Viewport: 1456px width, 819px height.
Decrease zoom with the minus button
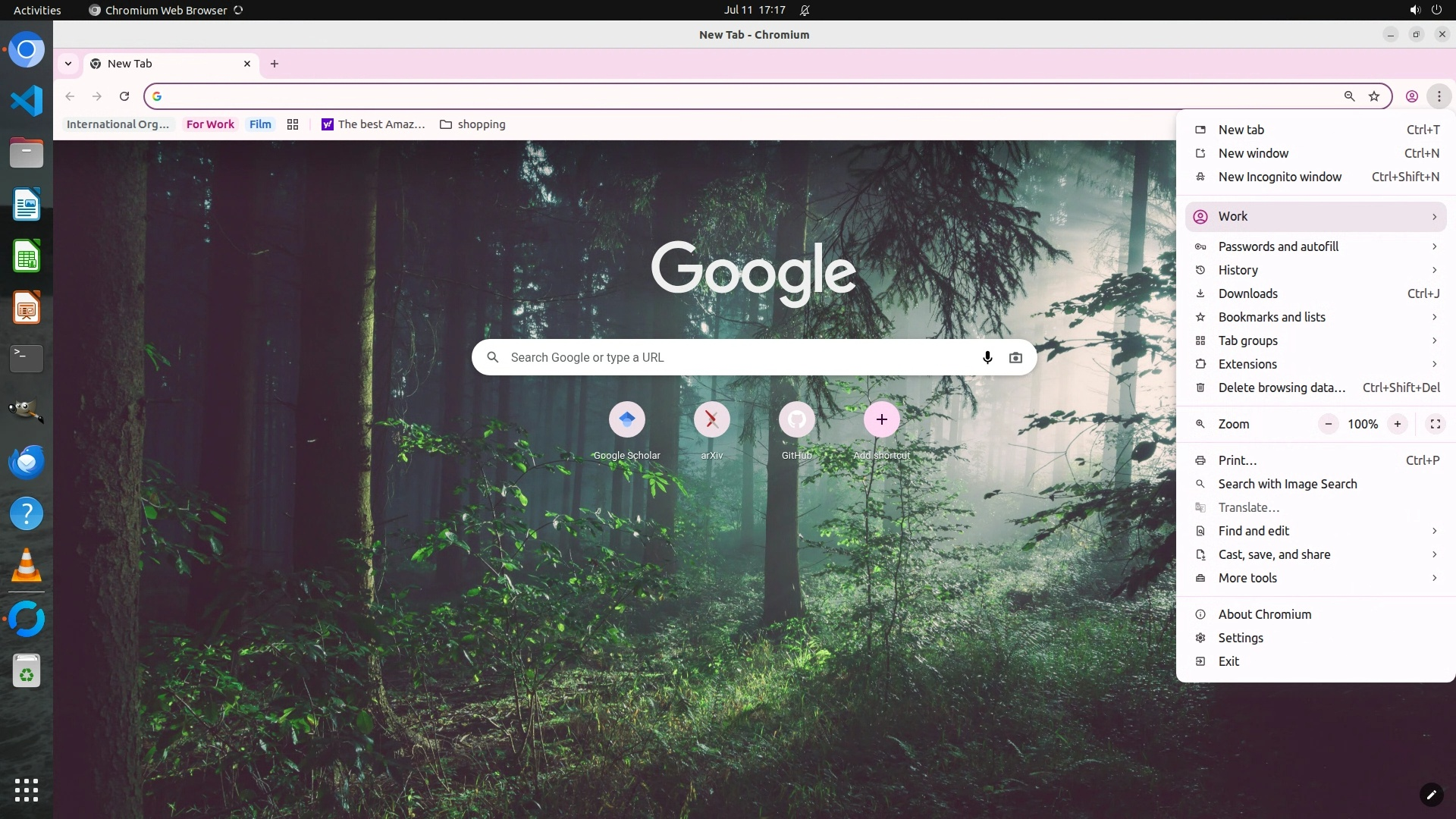[1328, 424]
